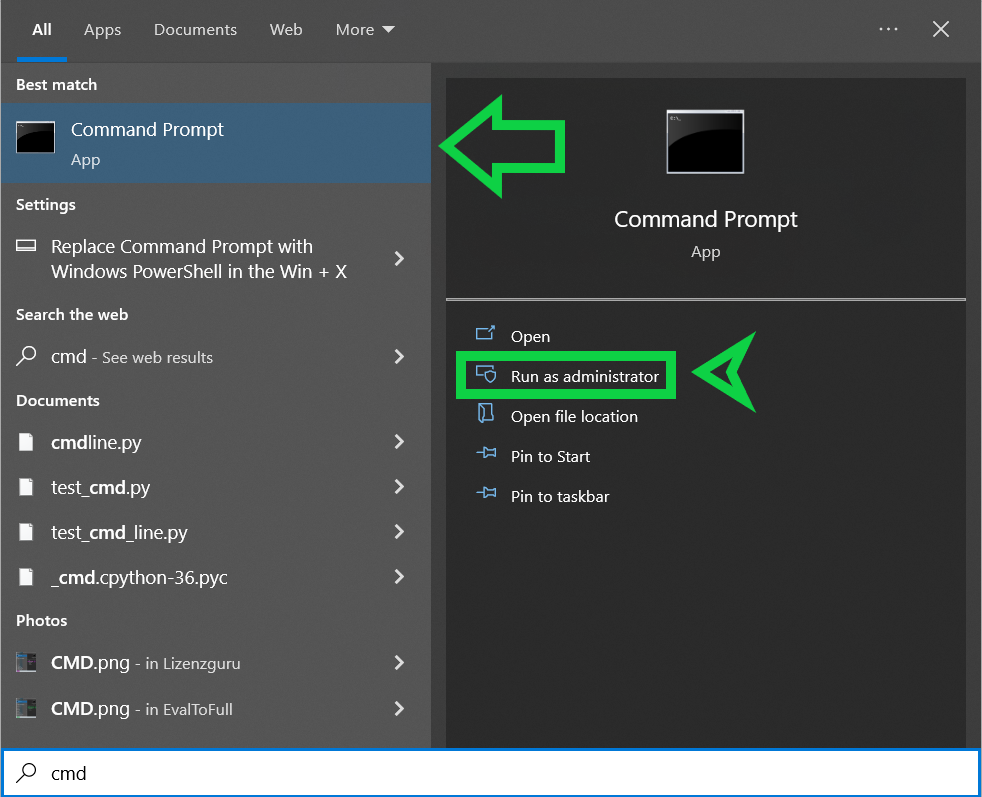Screen dimensions: 982x797
Task: Expand chevron for cmdline.py
Action: click(399, 442)
